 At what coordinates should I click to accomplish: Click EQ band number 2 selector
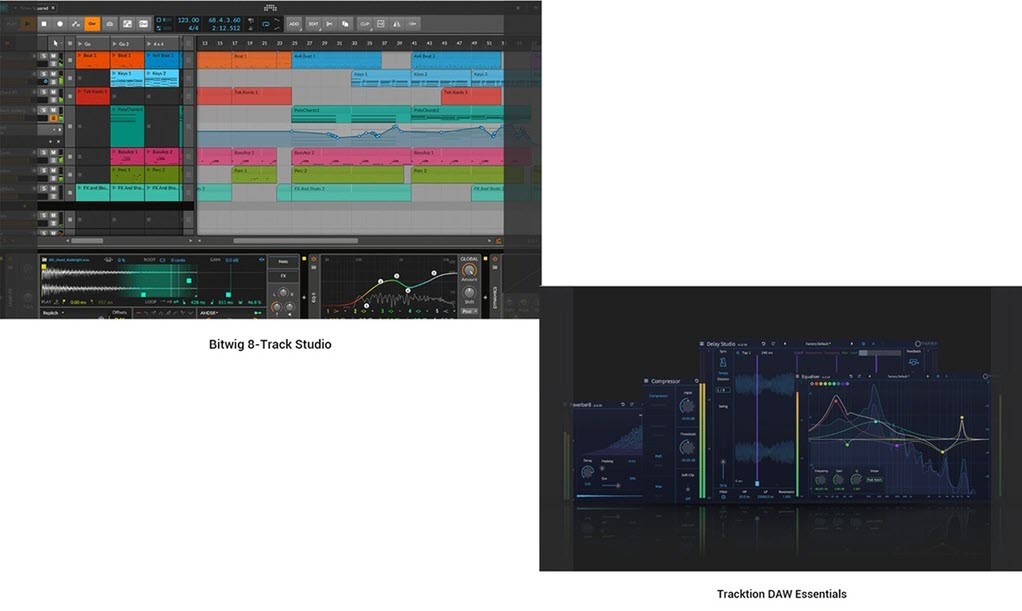coord(355,311)
